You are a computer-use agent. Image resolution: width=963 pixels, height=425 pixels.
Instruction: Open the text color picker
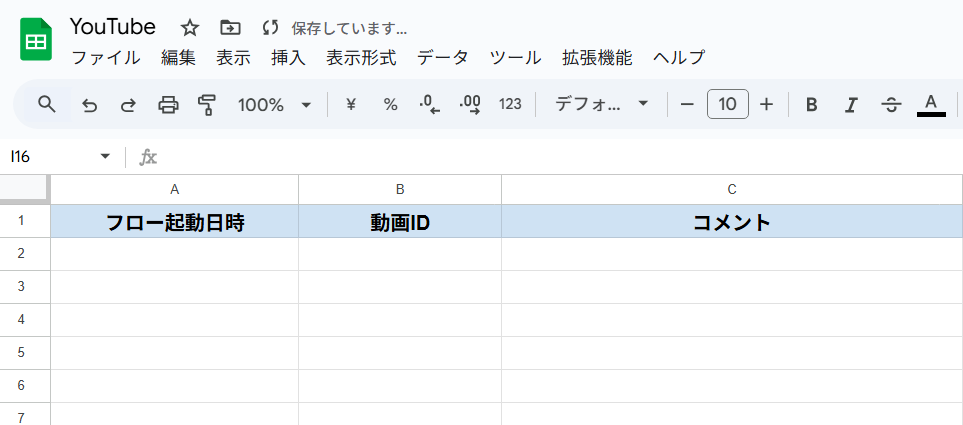[x=931, y=105]
